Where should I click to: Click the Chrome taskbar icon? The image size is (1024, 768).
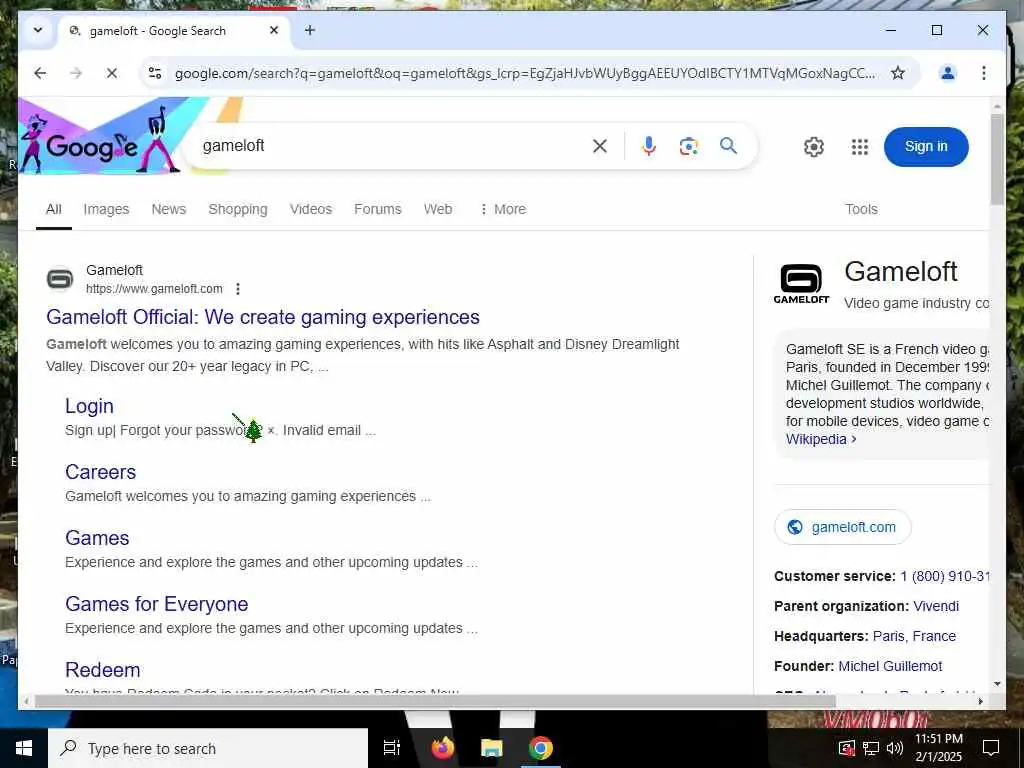tap(541, 748)
